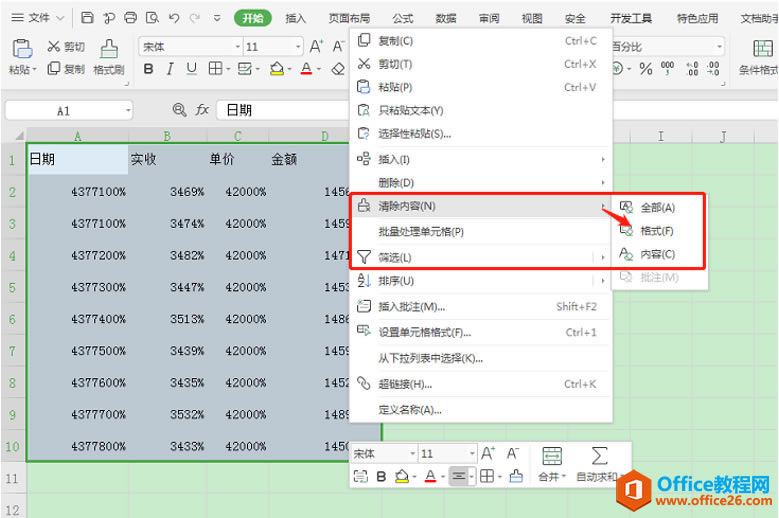Switch to the 公式 ribbon tab
779x518 pixels.
402,18
